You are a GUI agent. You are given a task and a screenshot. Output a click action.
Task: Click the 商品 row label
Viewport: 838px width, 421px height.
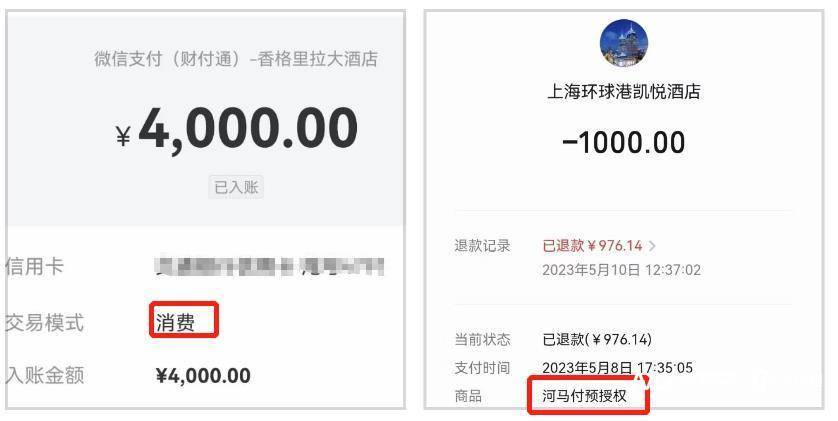coord(468,396)
